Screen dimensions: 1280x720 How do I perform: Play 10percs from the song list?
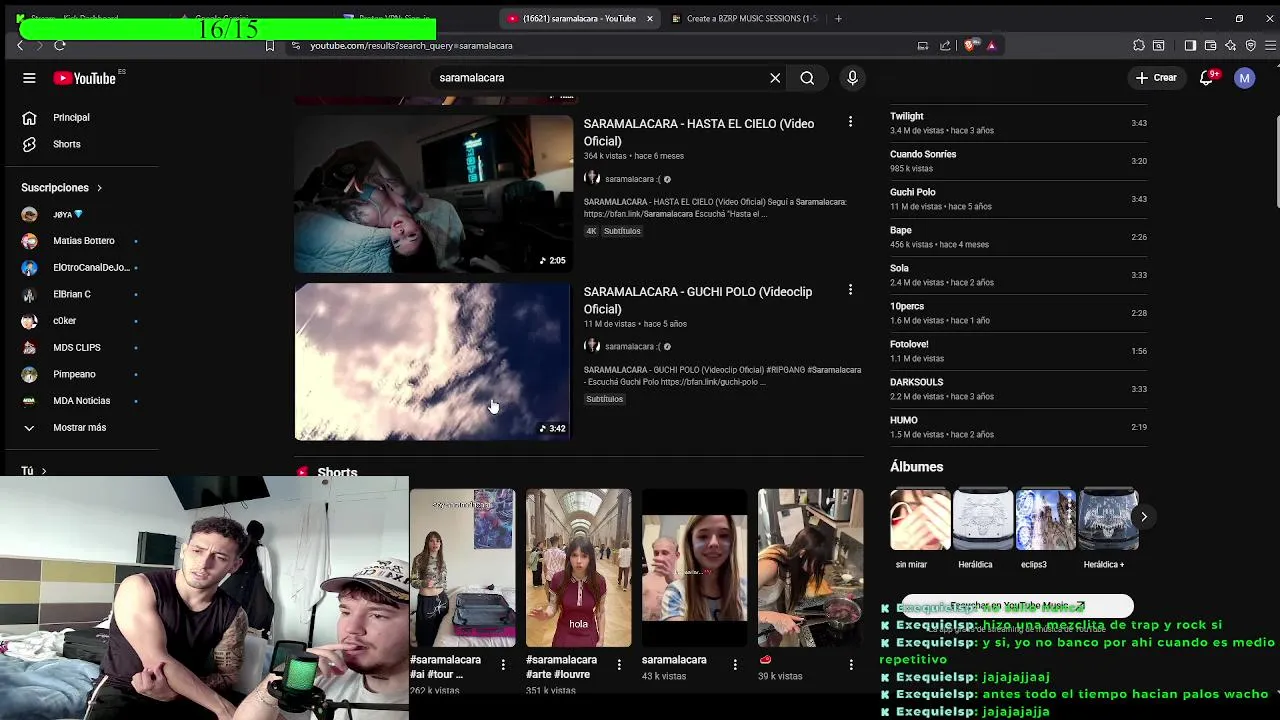pyautogui.click(x=1018, y=313)
